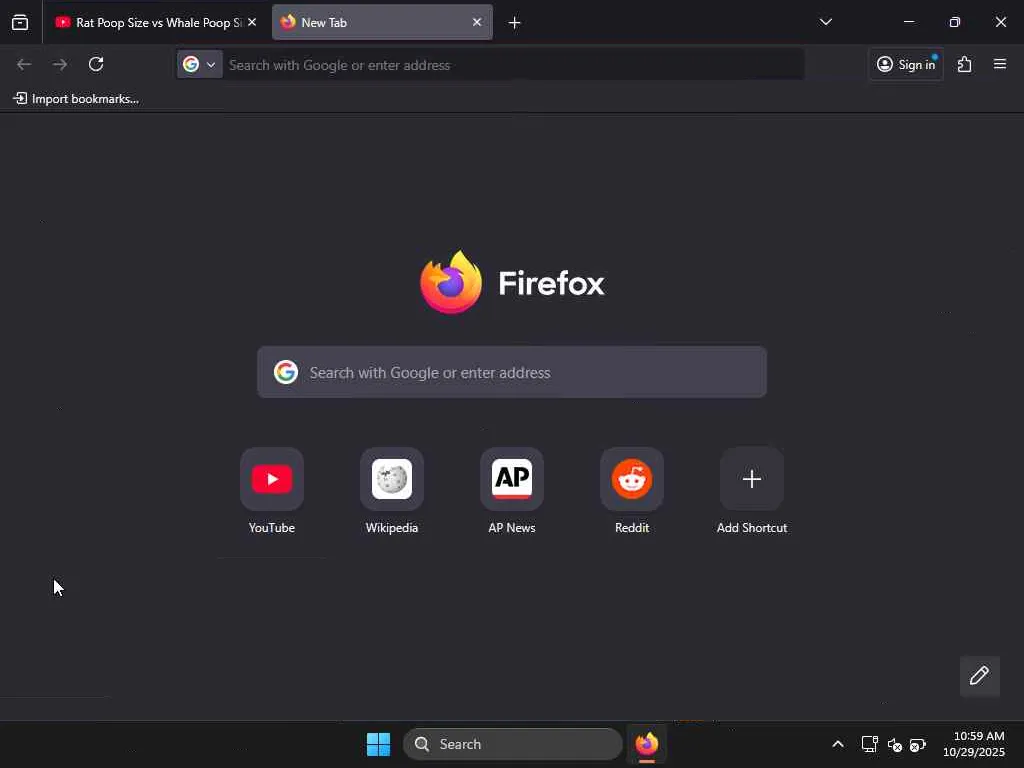Open the Reddit shortcut tile
The height and width of the screenshot is (768, 1024).
tap(632, 479)
